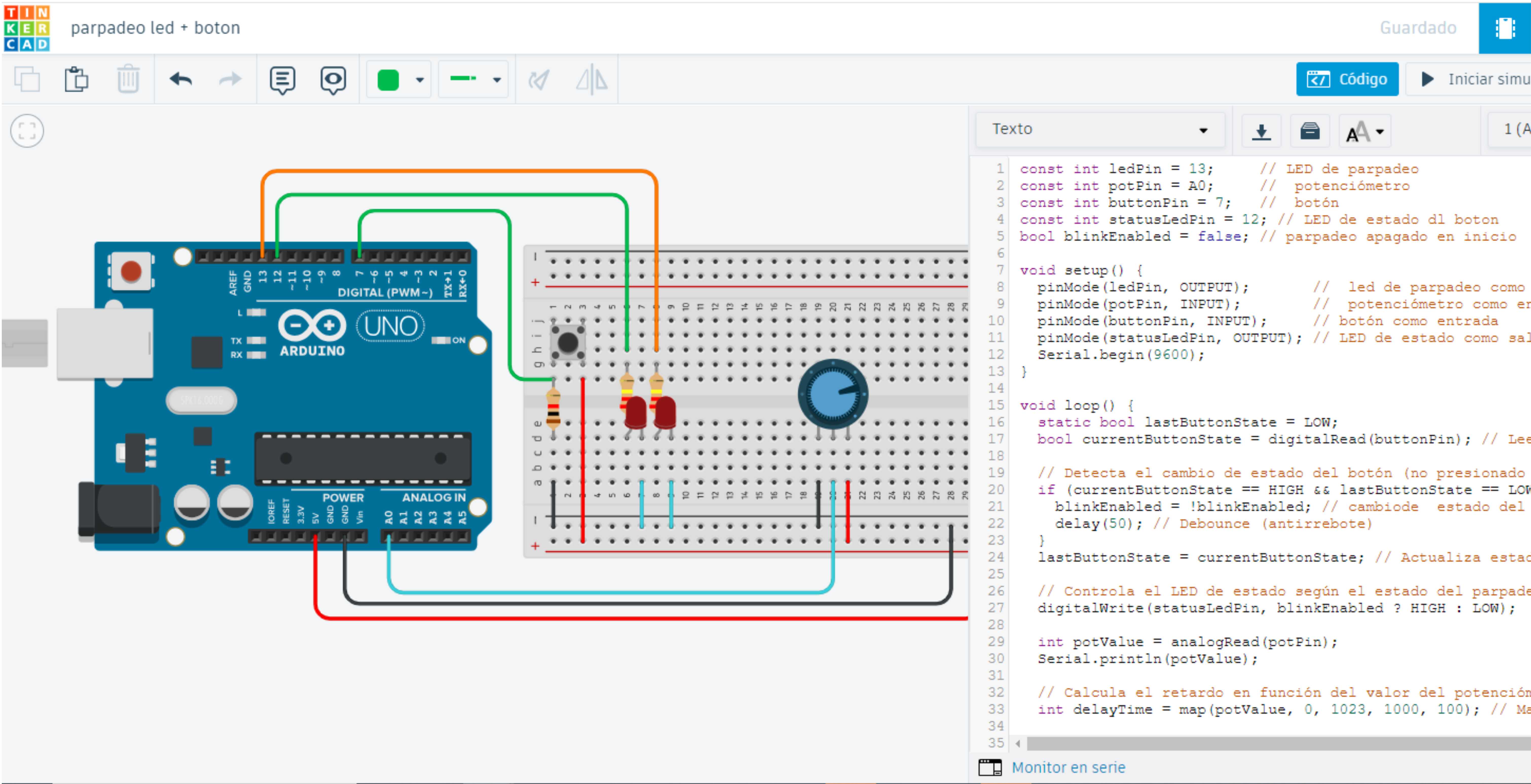Viewport: 1531px width, 784px height.
Task: Undo the last action
Action: click(181, 79)
